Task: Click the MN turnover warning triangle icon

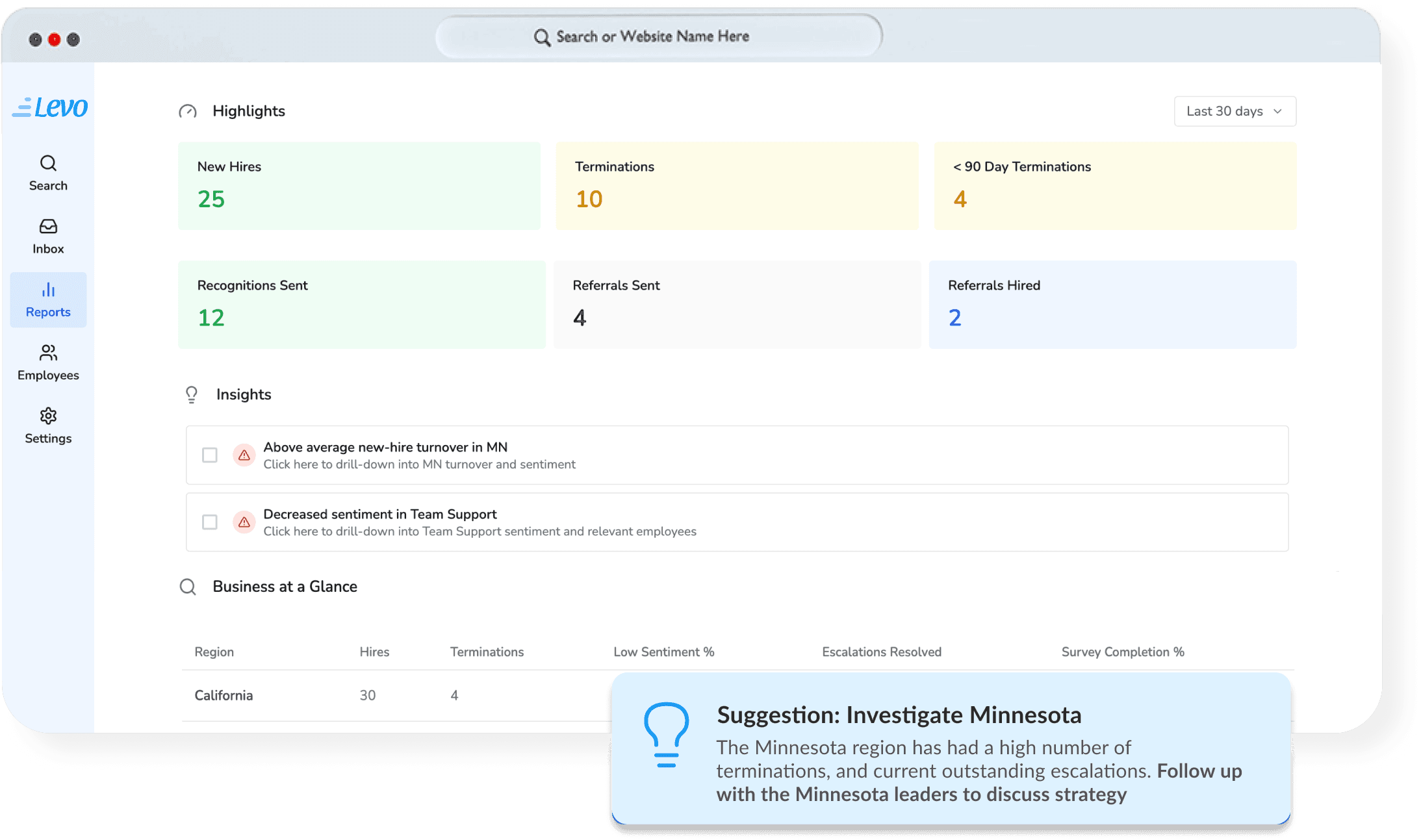Action: pyautogui.click(x=244, y=455)
